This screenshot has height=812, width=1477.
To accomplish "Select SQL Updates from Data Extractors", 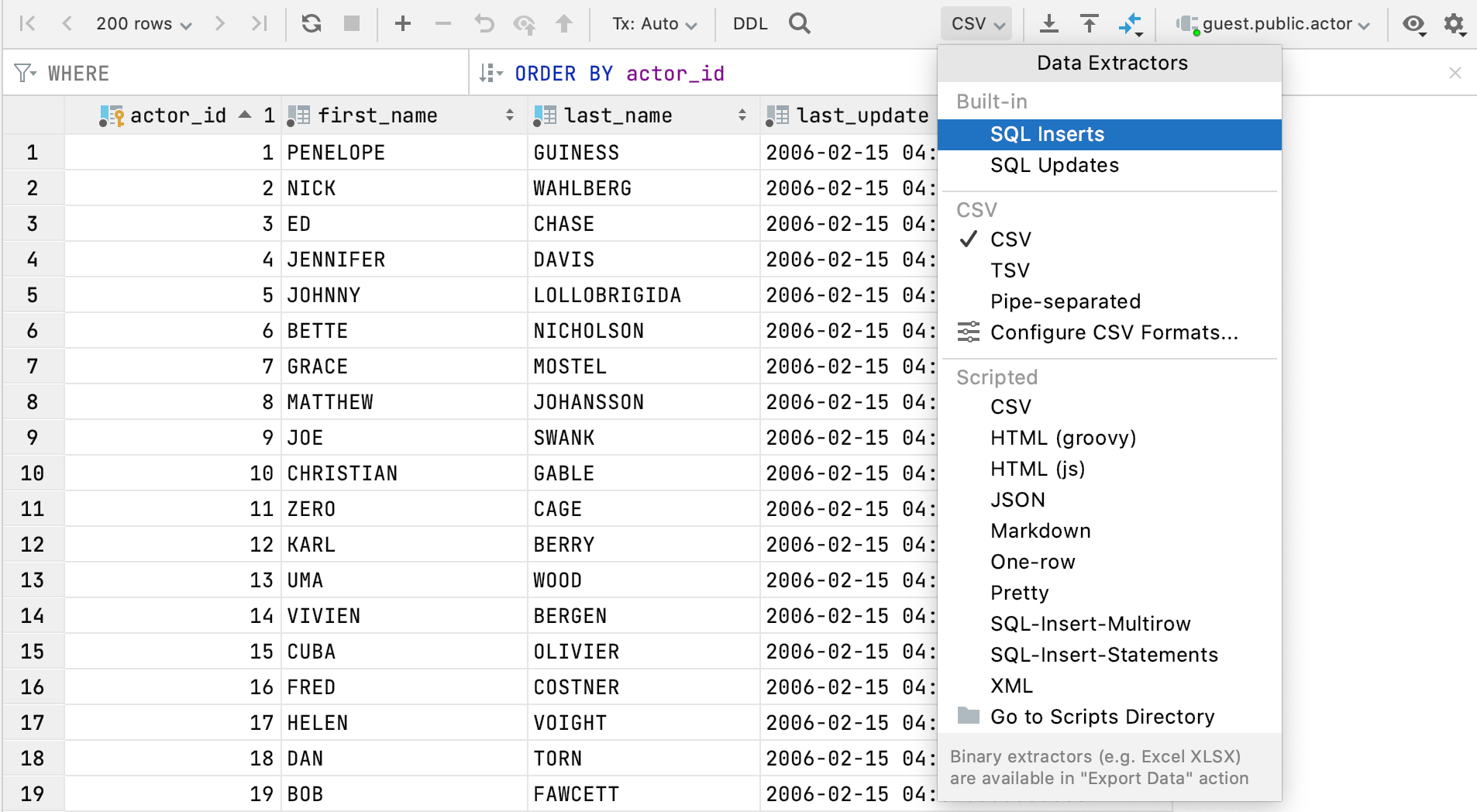I will click(x=1054, y=164).
